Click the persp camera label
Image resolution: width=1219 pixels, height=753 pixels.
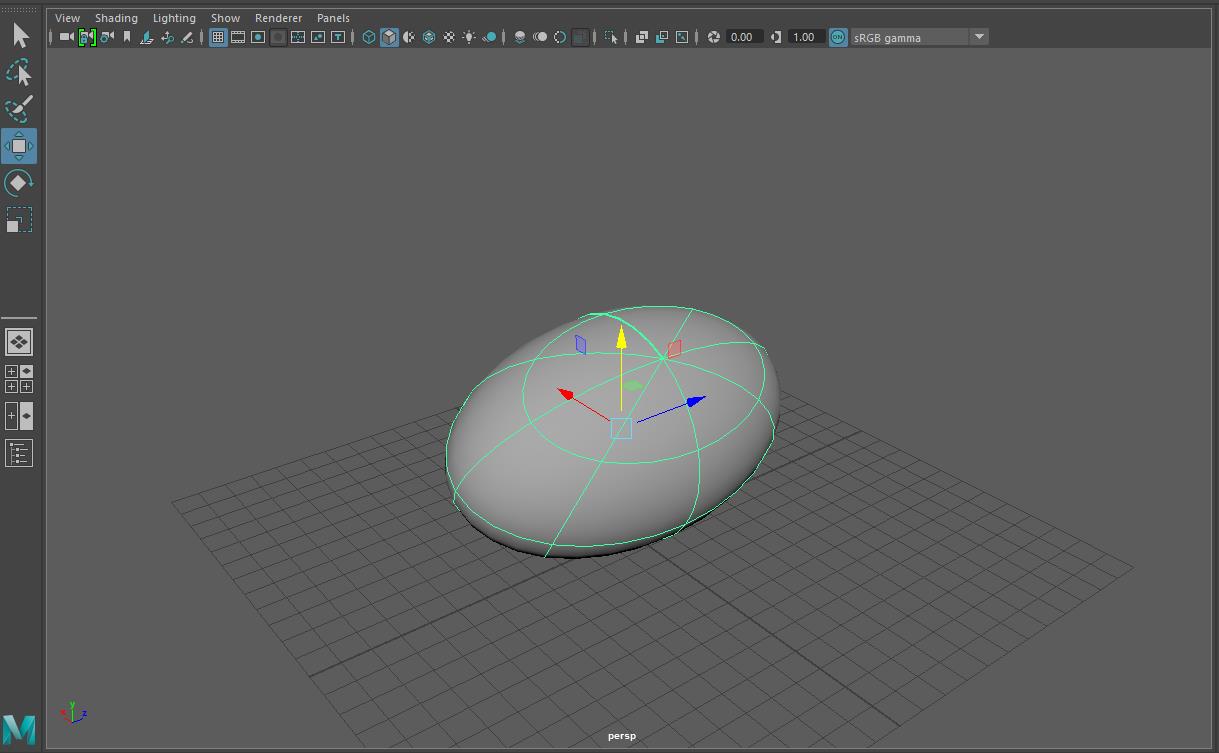pos(621,736)
